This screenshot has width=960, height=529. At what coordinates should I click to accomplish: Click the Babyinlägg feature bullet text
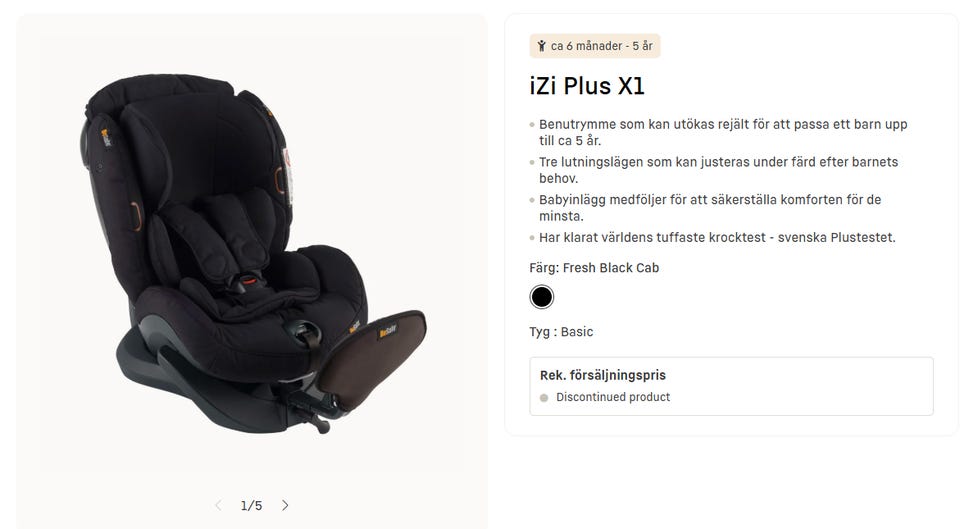(710, 208)
